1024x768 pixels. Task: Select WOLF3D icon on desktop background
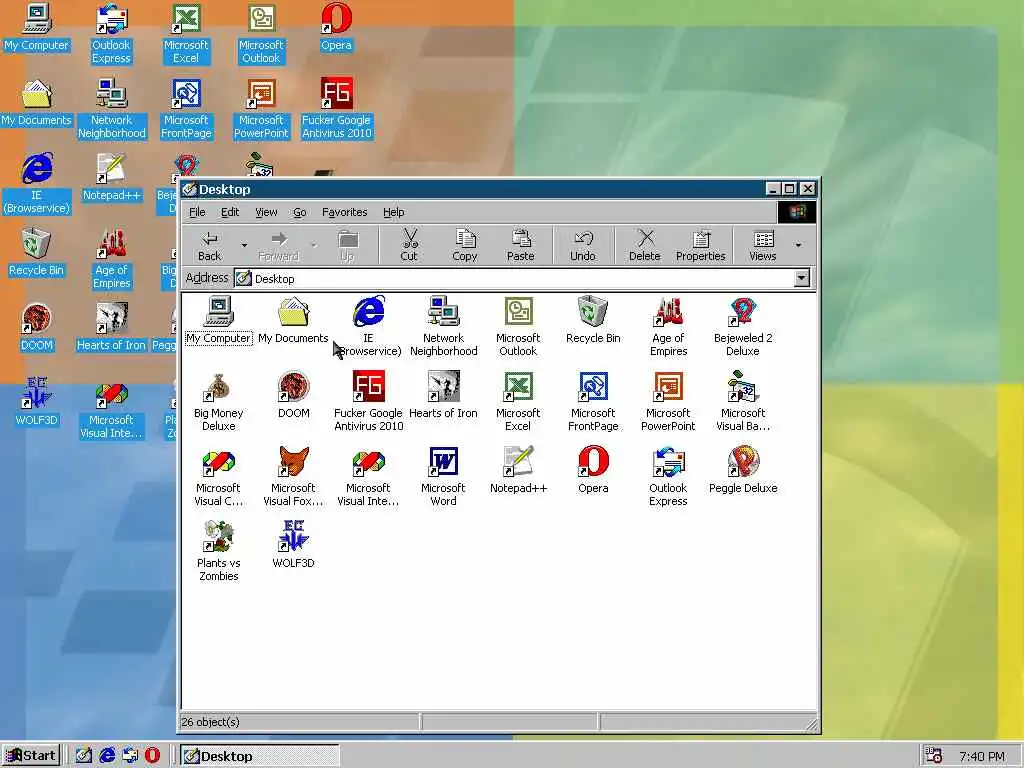click(36, 403)
